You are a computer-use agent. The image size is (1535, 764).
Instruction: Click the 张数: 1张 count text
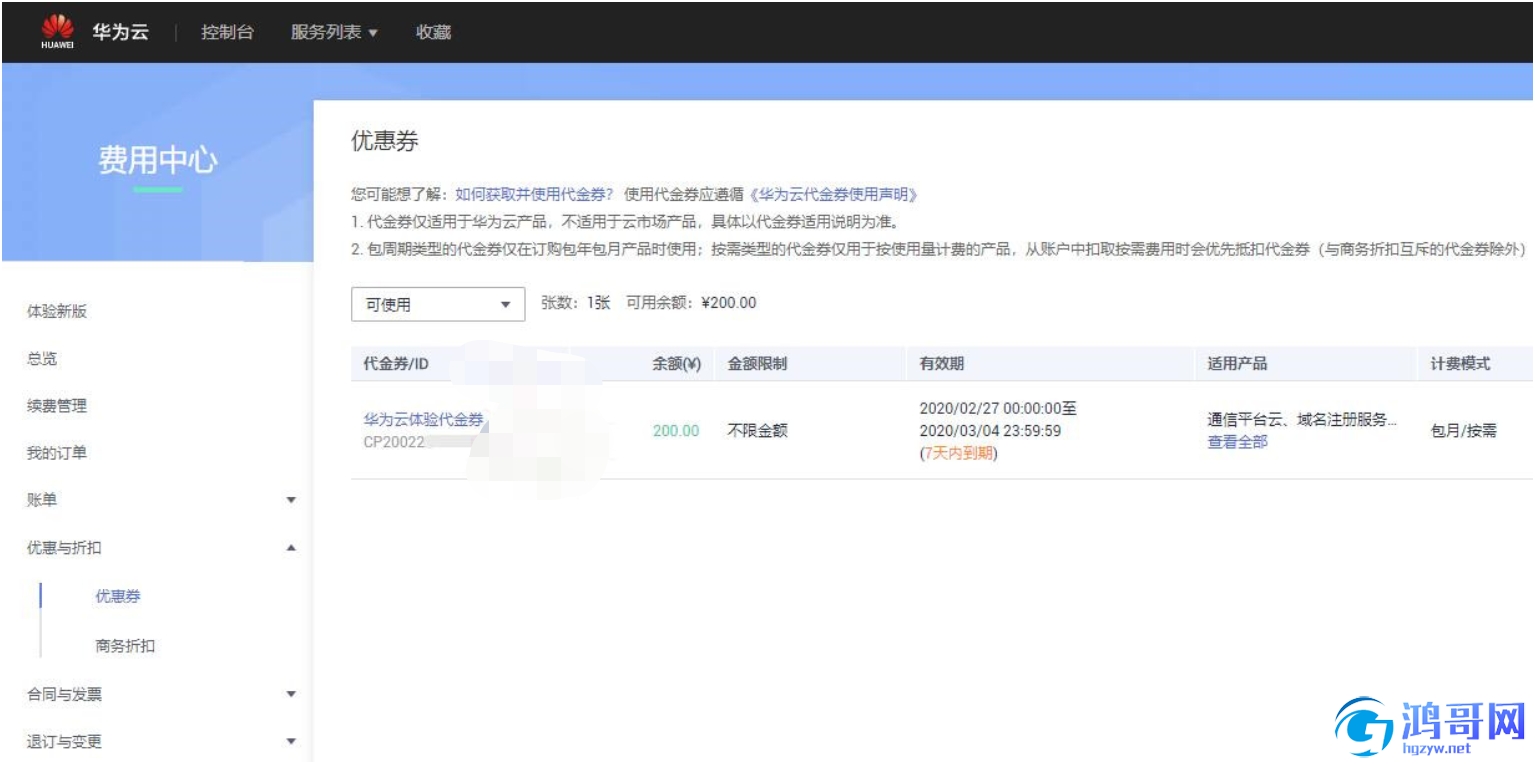575,303
